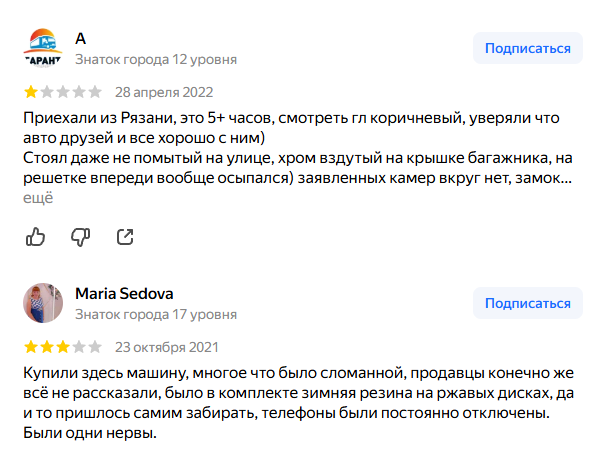611x460 pixels.
Task: Open user A's profile avatar
Action: (x=42, y=48)
